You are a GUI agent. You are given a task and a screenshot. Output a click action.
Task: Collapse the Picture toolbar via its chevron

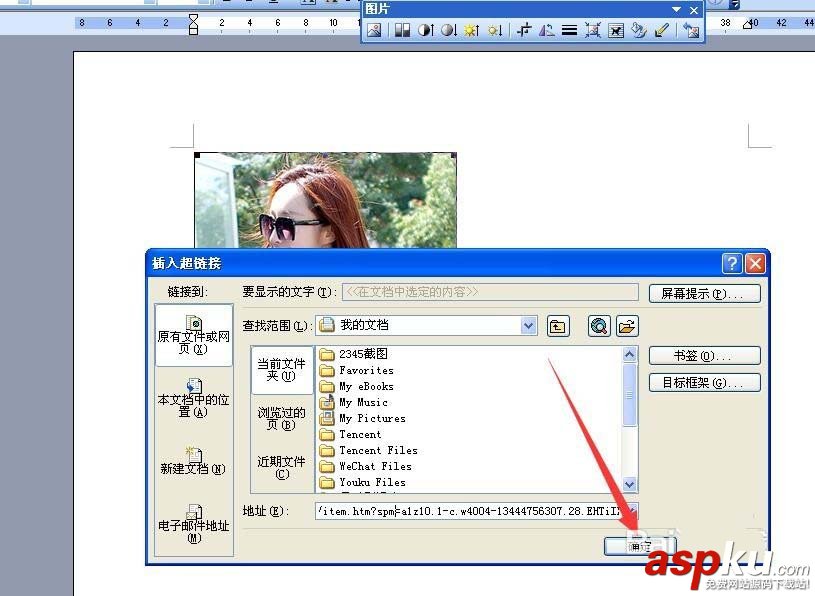coord(678,10)
